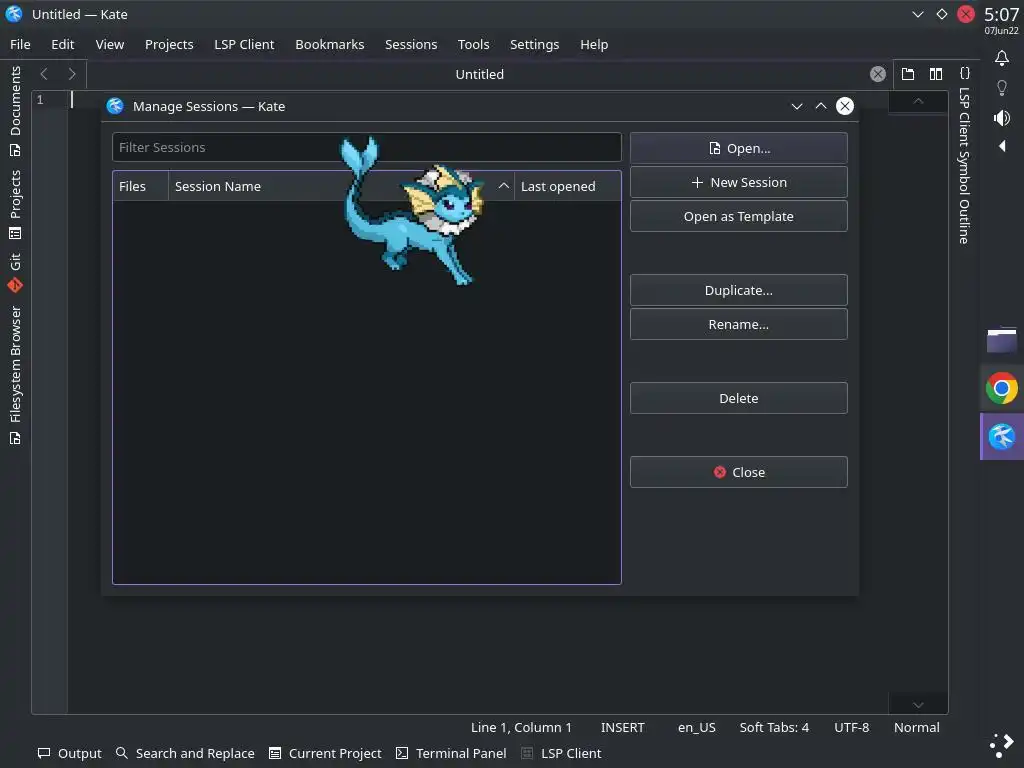Click the New Session button
This screenshot has width=1024, height=768.
[x=739, y=182]
